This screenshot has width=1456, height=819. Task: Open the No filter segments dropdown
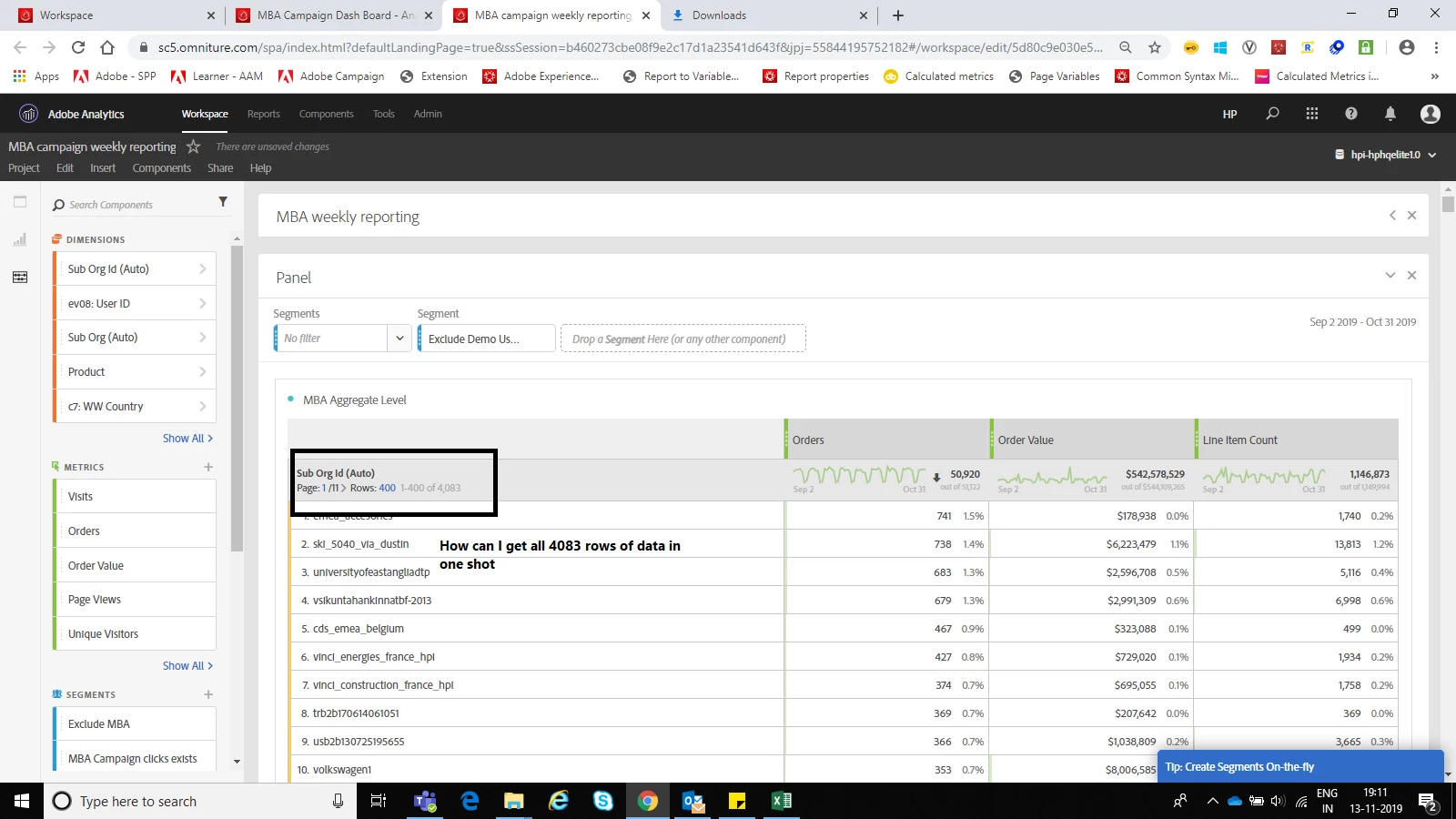click(x=399, y=338)
